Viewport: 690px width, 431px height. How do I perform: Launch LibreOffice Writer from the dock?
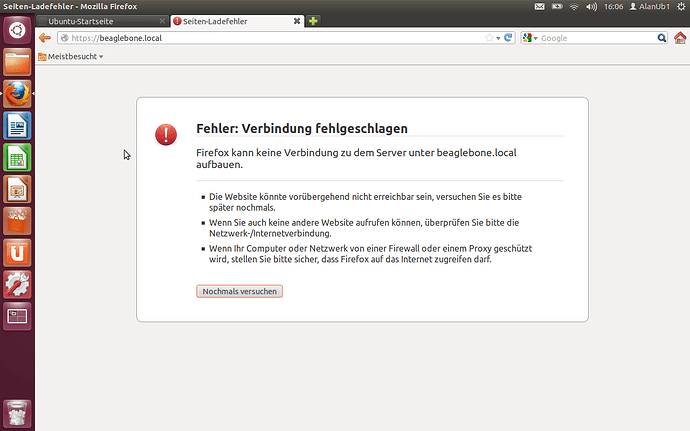tap(17, 126)
